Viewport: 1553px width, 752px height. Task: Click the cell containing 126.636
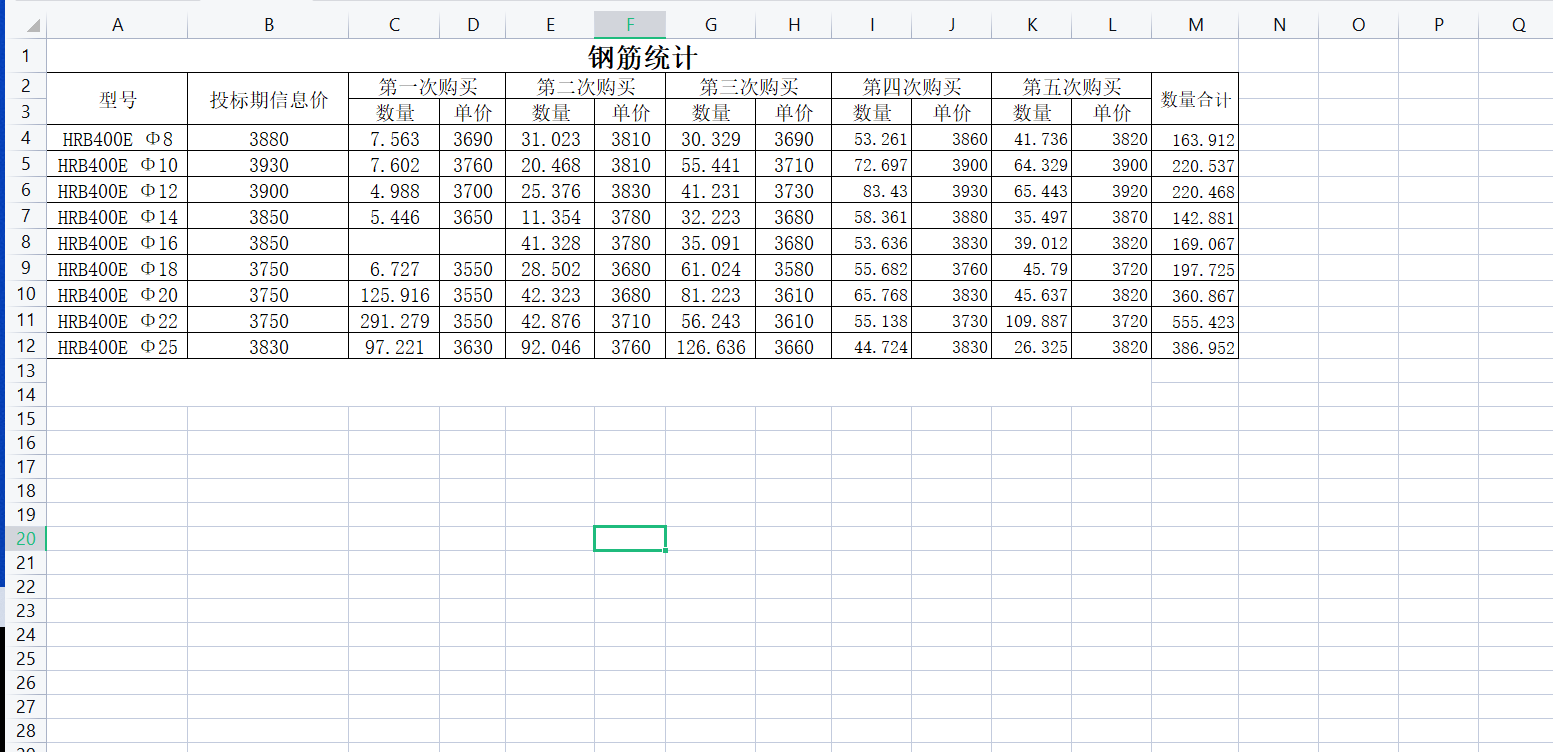(x=711, y=346)
